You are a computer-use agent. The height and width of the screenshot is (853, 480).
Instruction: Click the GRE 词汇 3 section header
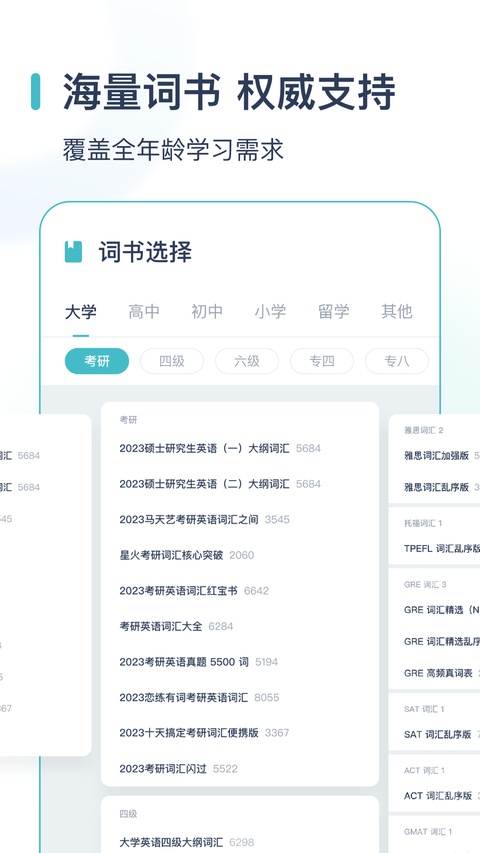425,585
